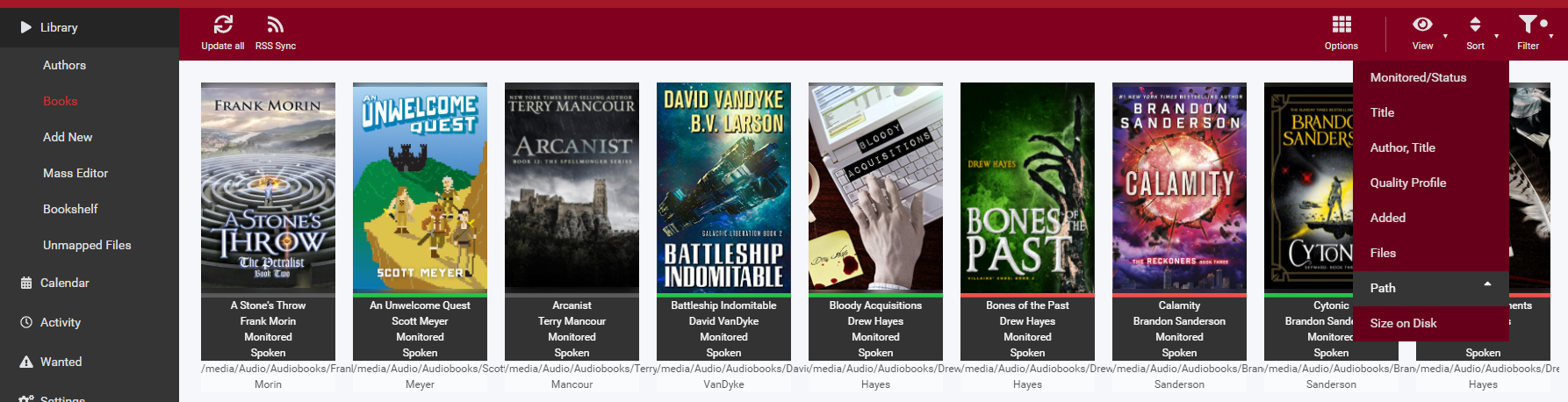Open the Filter funnel menu

tap(1528, 25)
